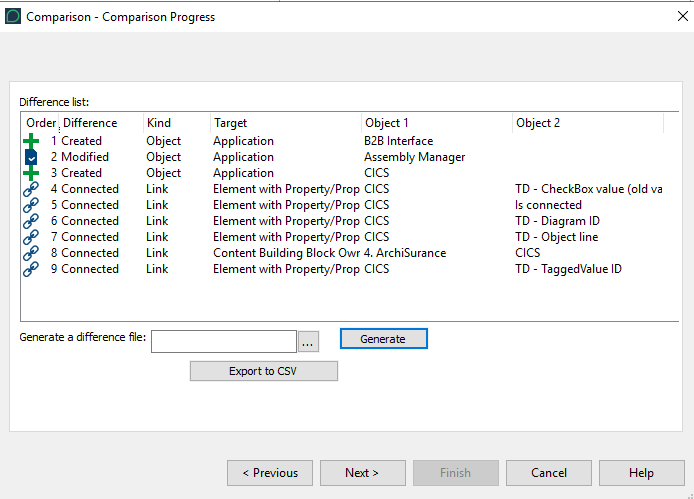Click the green plus icon in row 3
694x499 pixels.
point(31,173)
